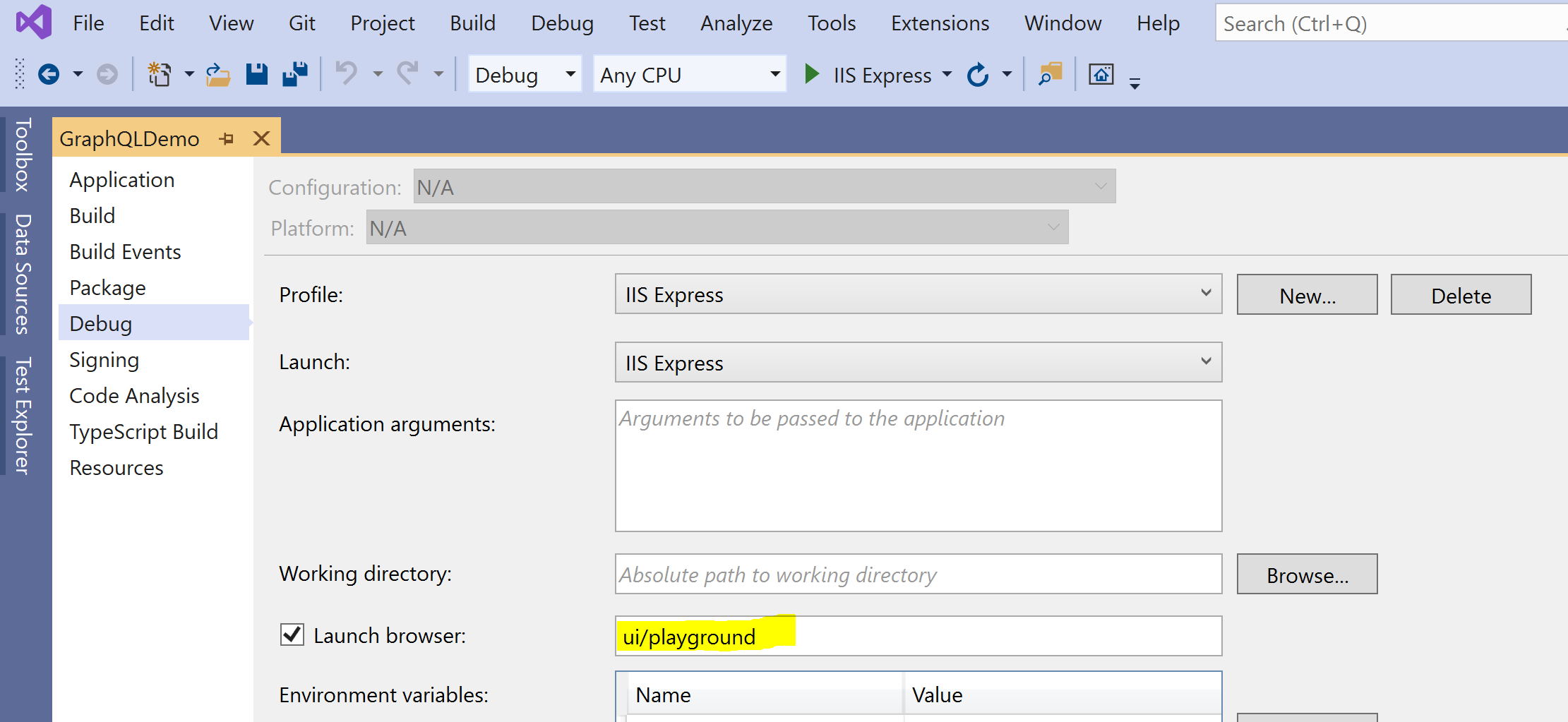
Task: Open the Extensions menu
Action: point(940,23)
